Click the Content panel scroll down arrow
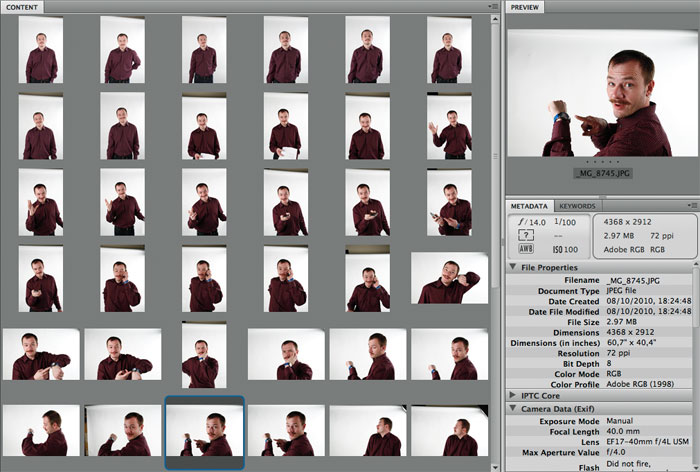This screenshot has height=472, width=700. [493, 465]
